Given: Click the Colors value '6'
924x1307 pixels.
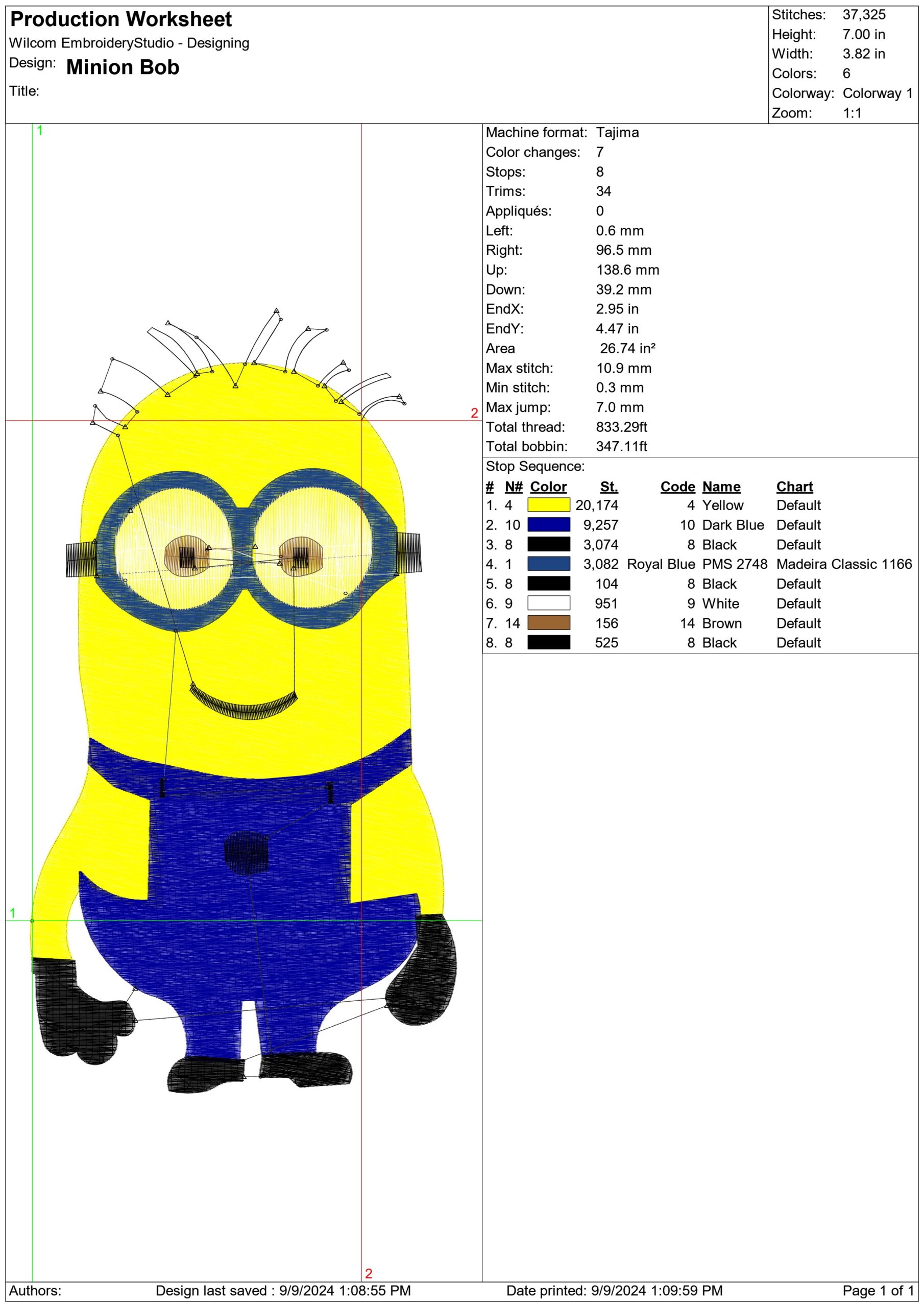Looking at the screenshot, I should click(x=846, y=74).
